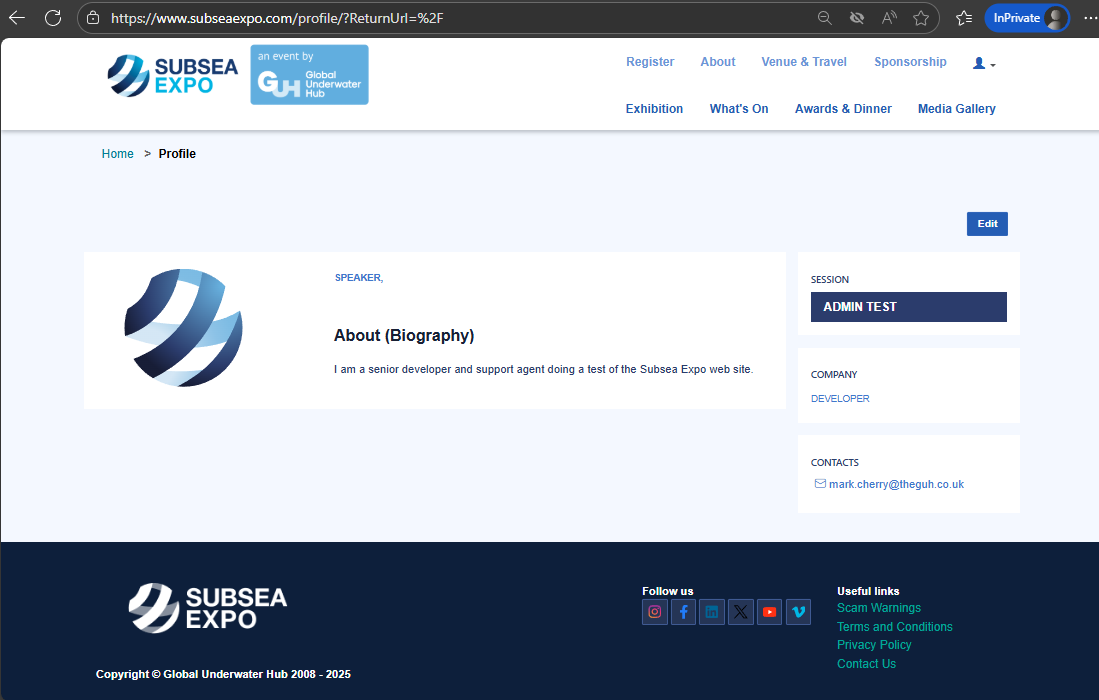This screenshot has width=1099, height=700.
Task: Click the Profile breadcrumb text
Action: click(x=177, y=153)
